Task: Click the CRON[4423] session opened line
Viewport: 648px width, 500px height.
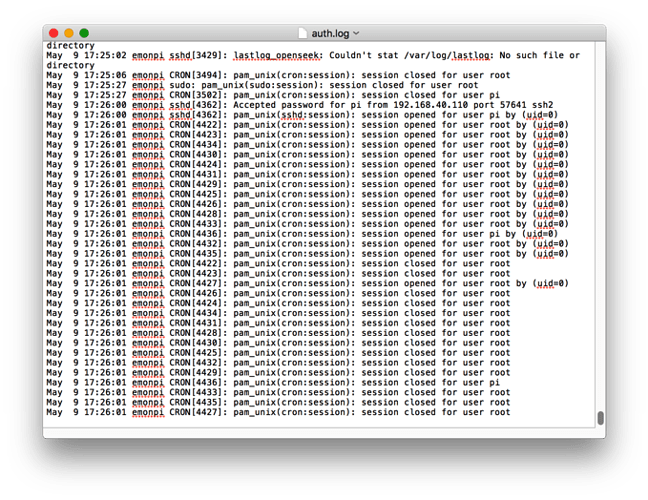Action: tap(307, 135)
